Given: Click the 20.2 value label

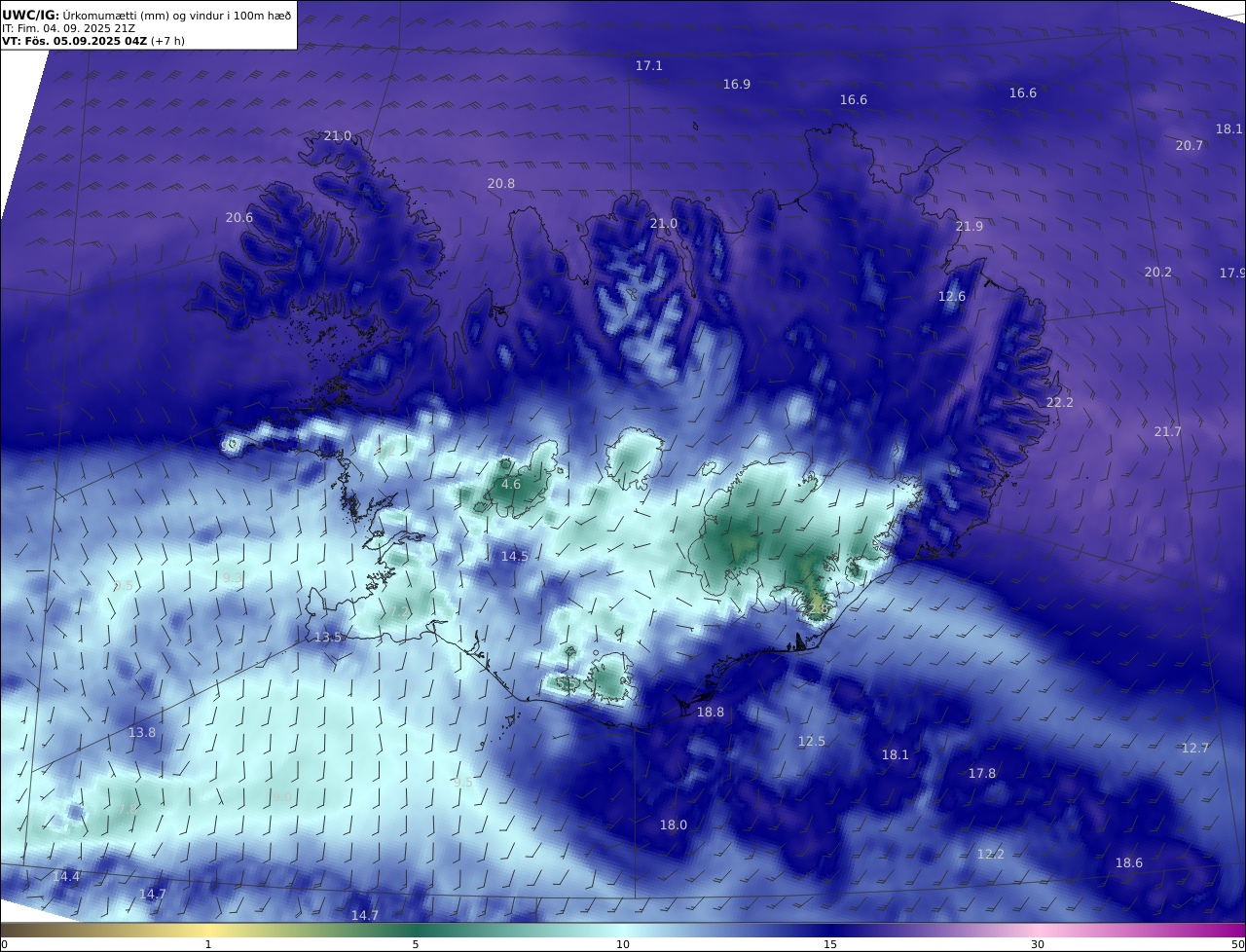Looking at the screenshot, I should pyautogui.click(x=1158, y=273).
